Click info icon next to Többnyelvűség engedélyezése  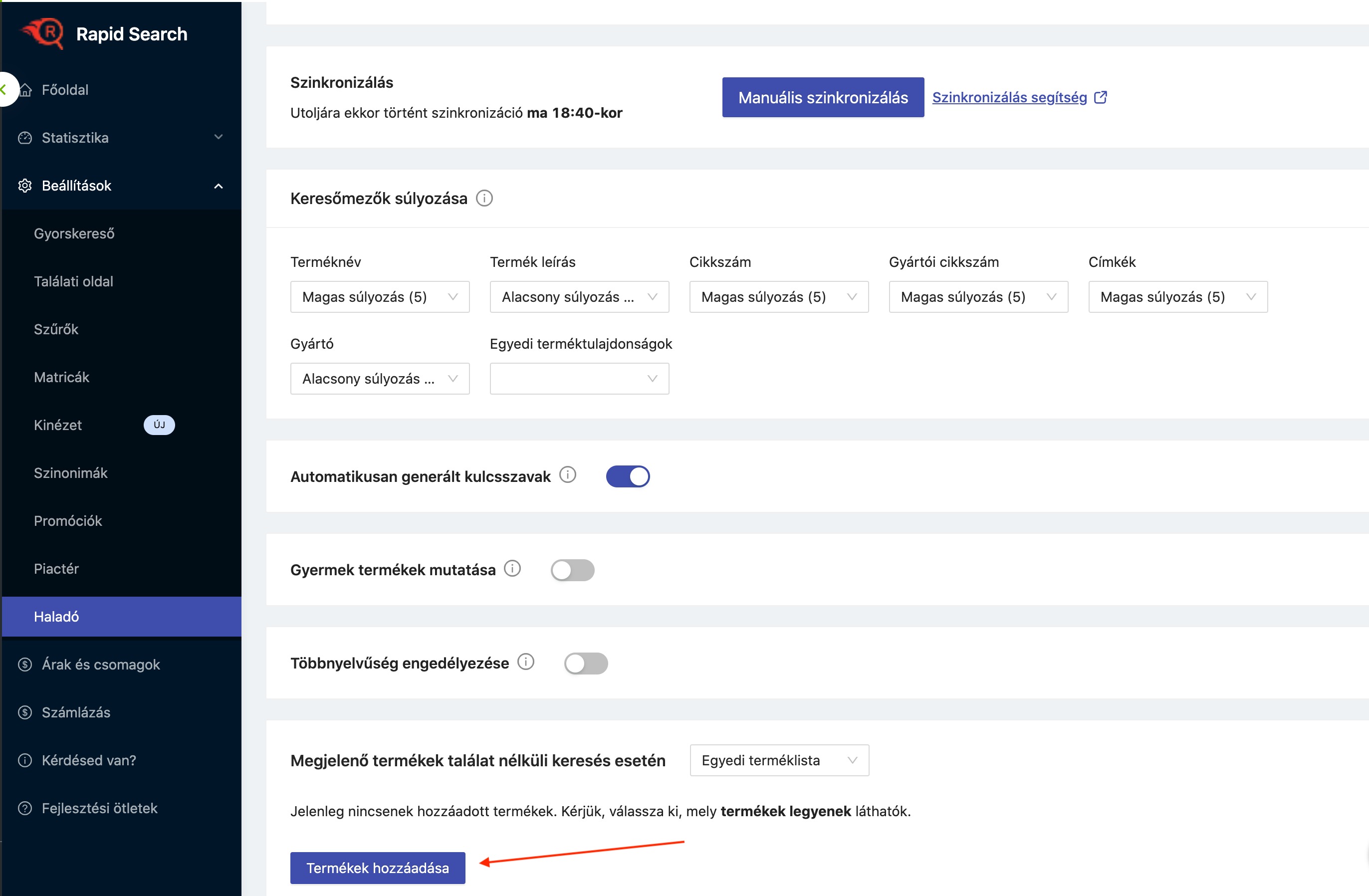click(x=526, y=662)
